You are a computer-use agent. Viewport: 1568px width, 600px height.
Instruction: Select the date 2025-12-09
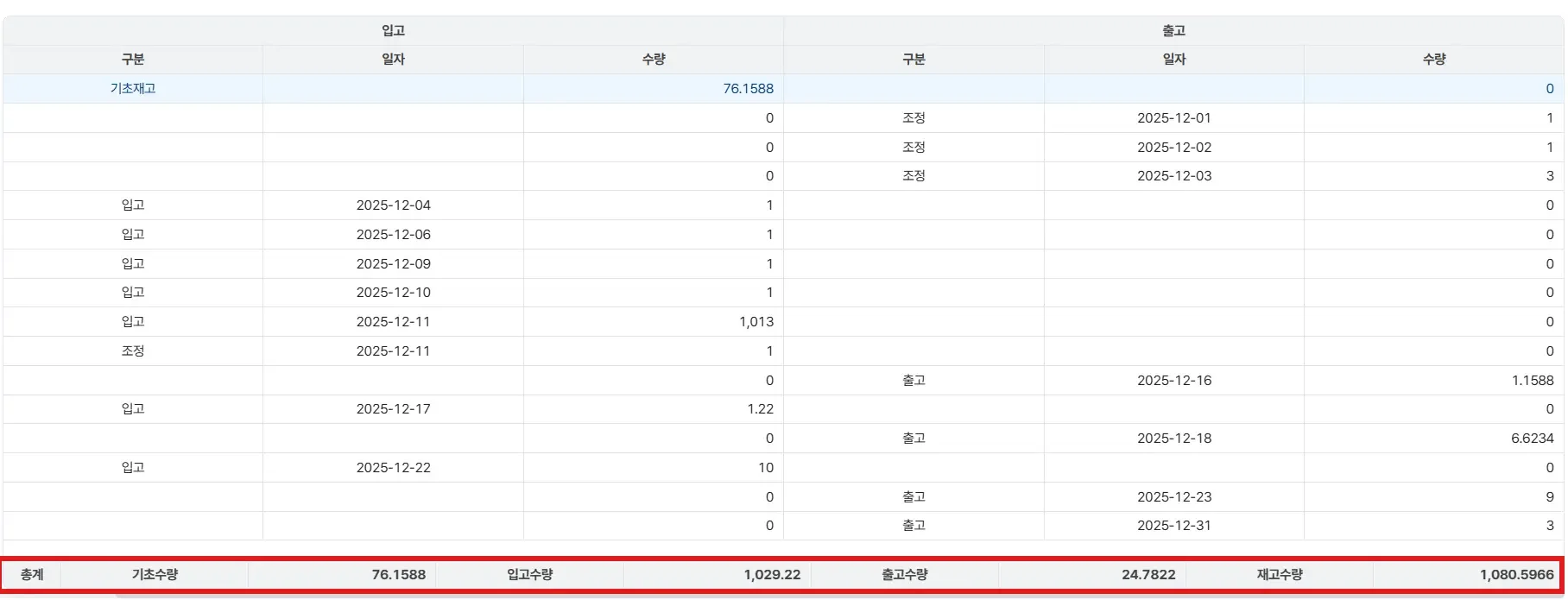[x=394, y=264]
